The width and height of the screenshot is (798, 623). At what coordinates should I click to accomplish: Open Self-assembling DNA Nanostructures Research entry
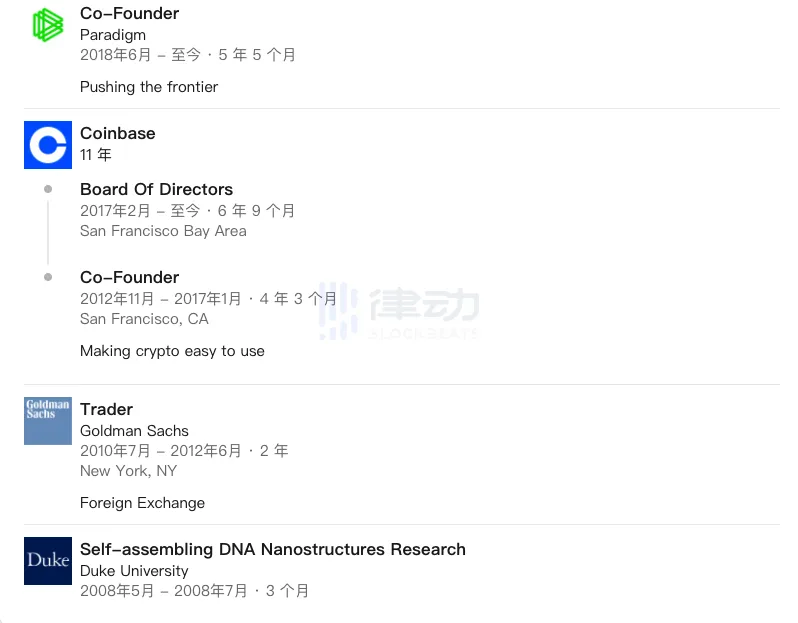click(x=273, y=549)
